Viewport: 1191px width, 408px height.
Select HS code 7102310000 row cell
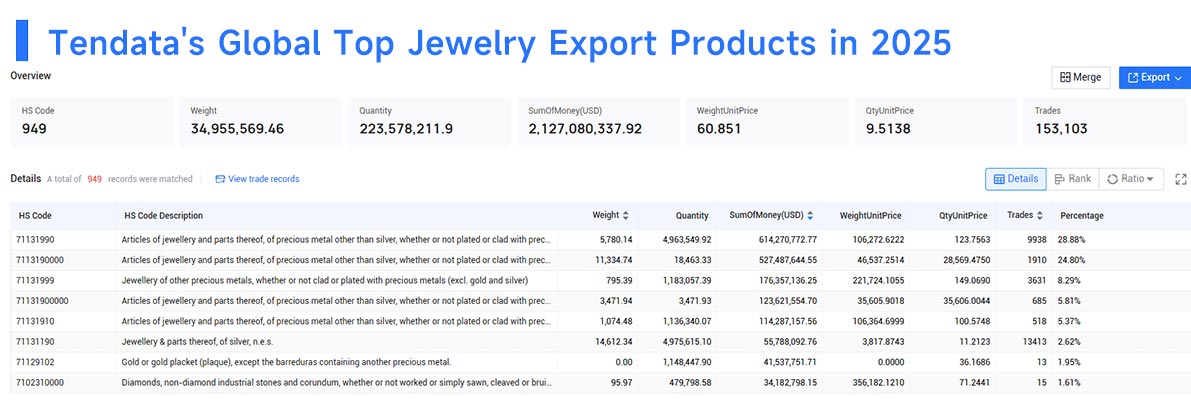coord(39,383)
